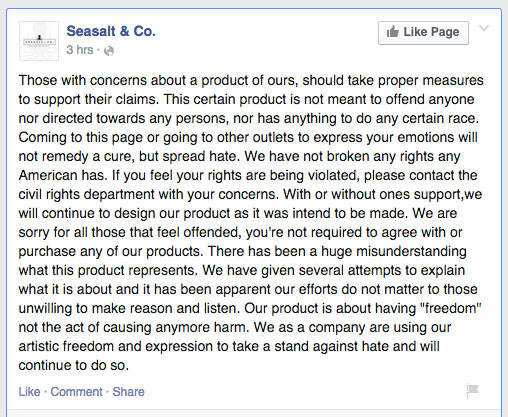Click the globe public audience icon
The height and width of the screenshot is (417, 508).
[x=109, y=51]
